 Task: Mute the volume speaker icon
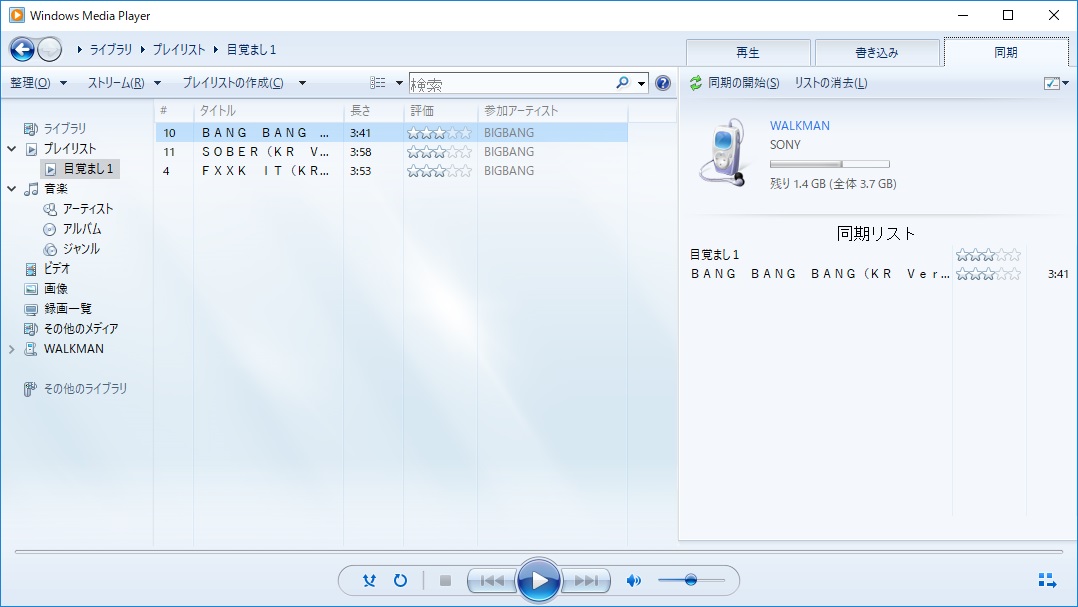(633, 581)
